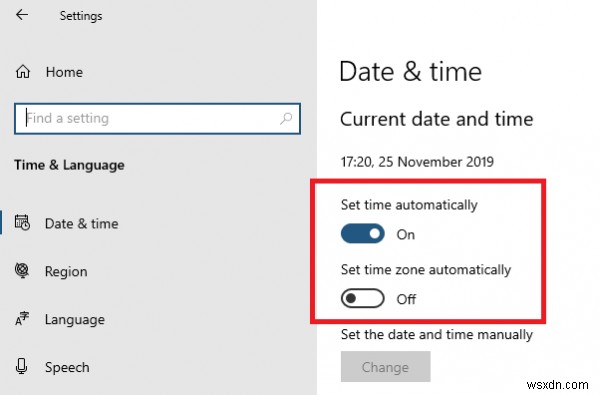
Task: Click the Region globe icon
Action: 22,271
